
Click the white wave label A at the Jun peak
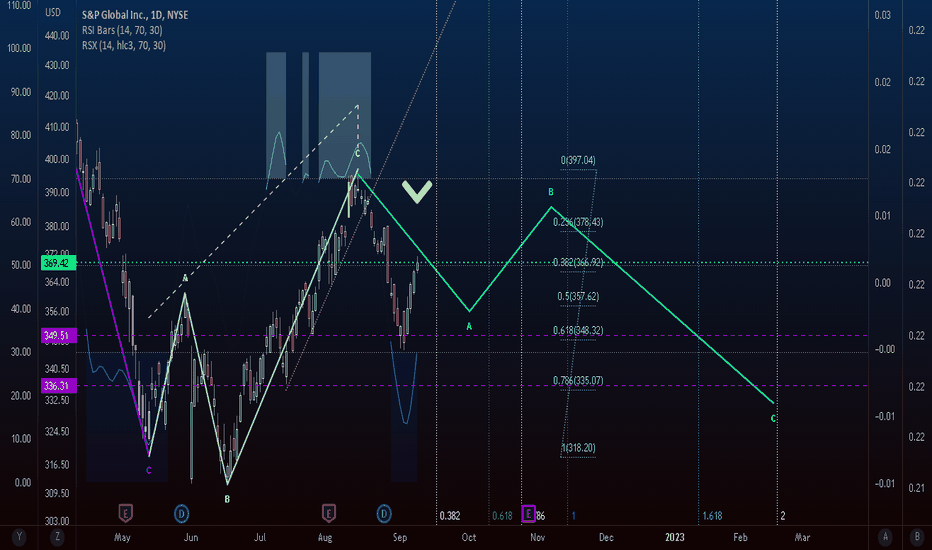pyautogui.click(x=185, y=279)
